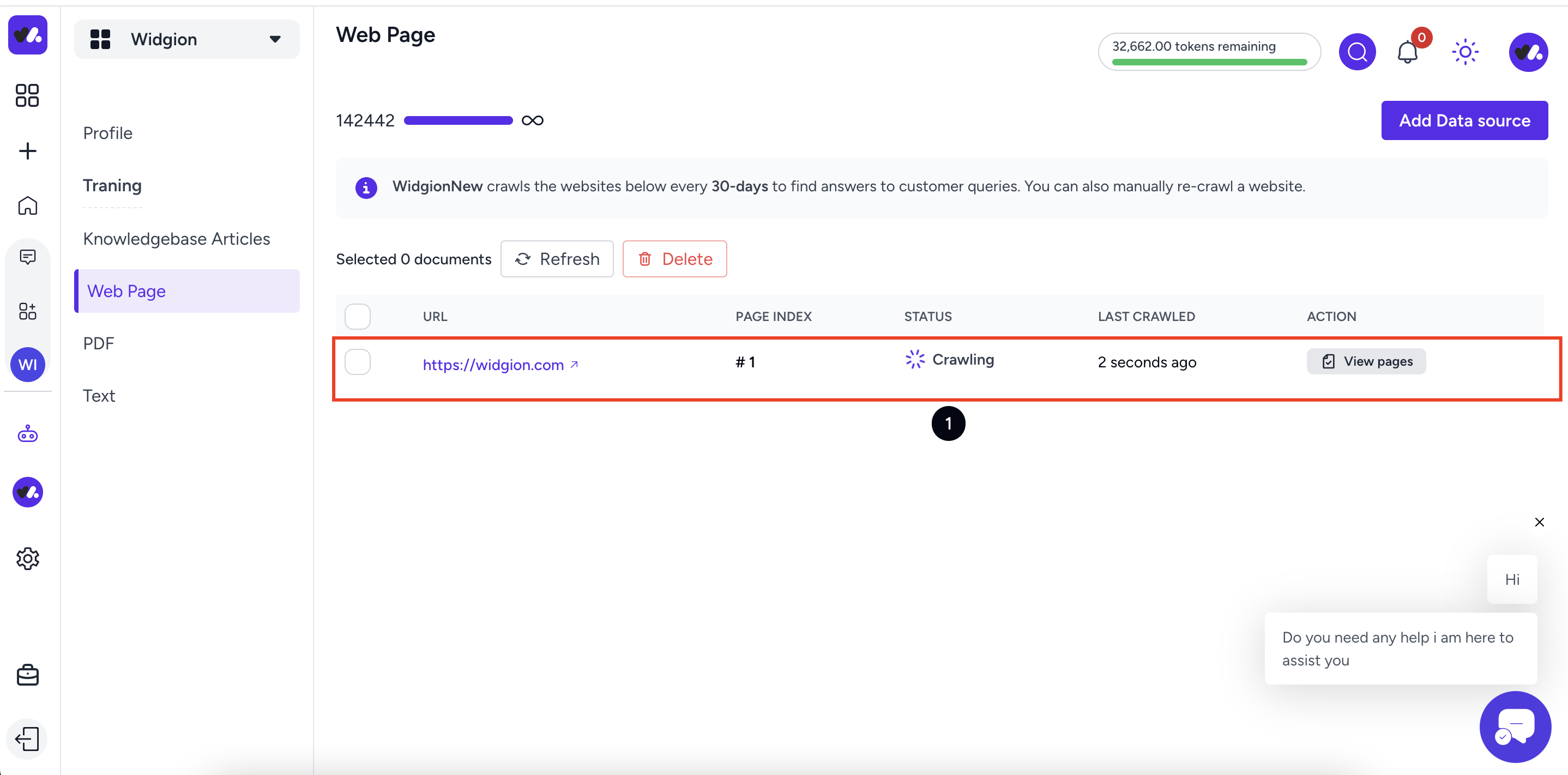Screen dimensions: 1568x775
Task: Click the 'Selected 0 documents' label
Action: pyautogui.click(x=413, y=259)
